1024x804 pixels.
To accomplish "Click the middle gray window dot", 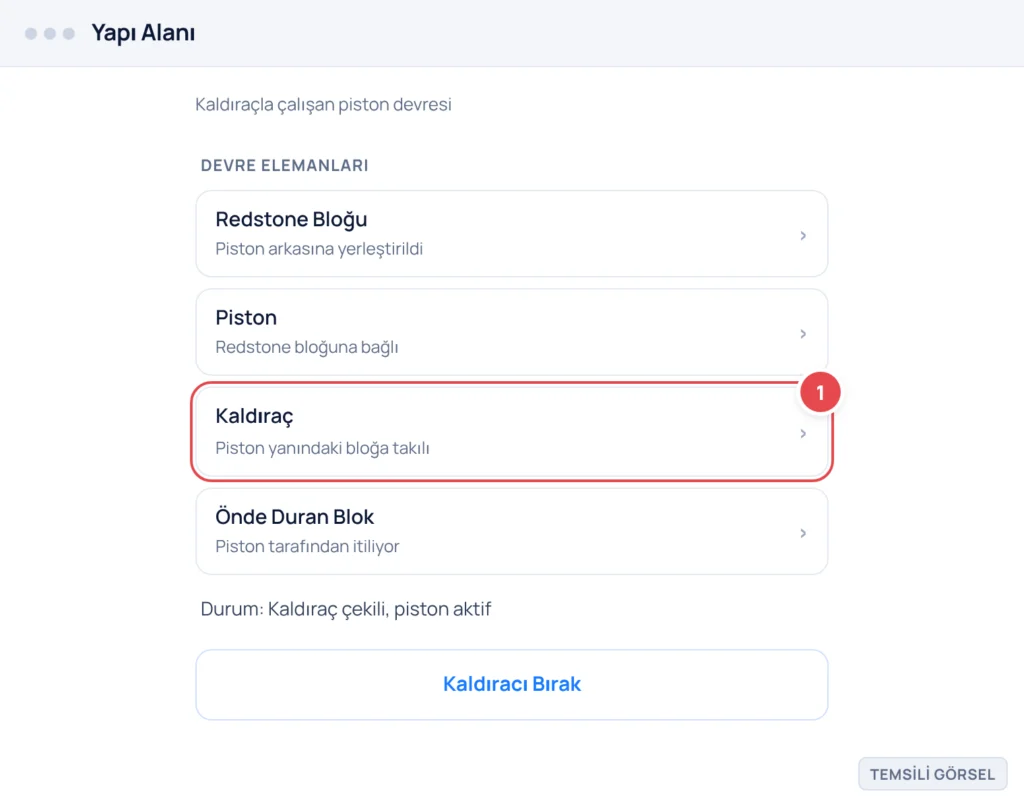I will pyautogui.click(x=50, y=33).
